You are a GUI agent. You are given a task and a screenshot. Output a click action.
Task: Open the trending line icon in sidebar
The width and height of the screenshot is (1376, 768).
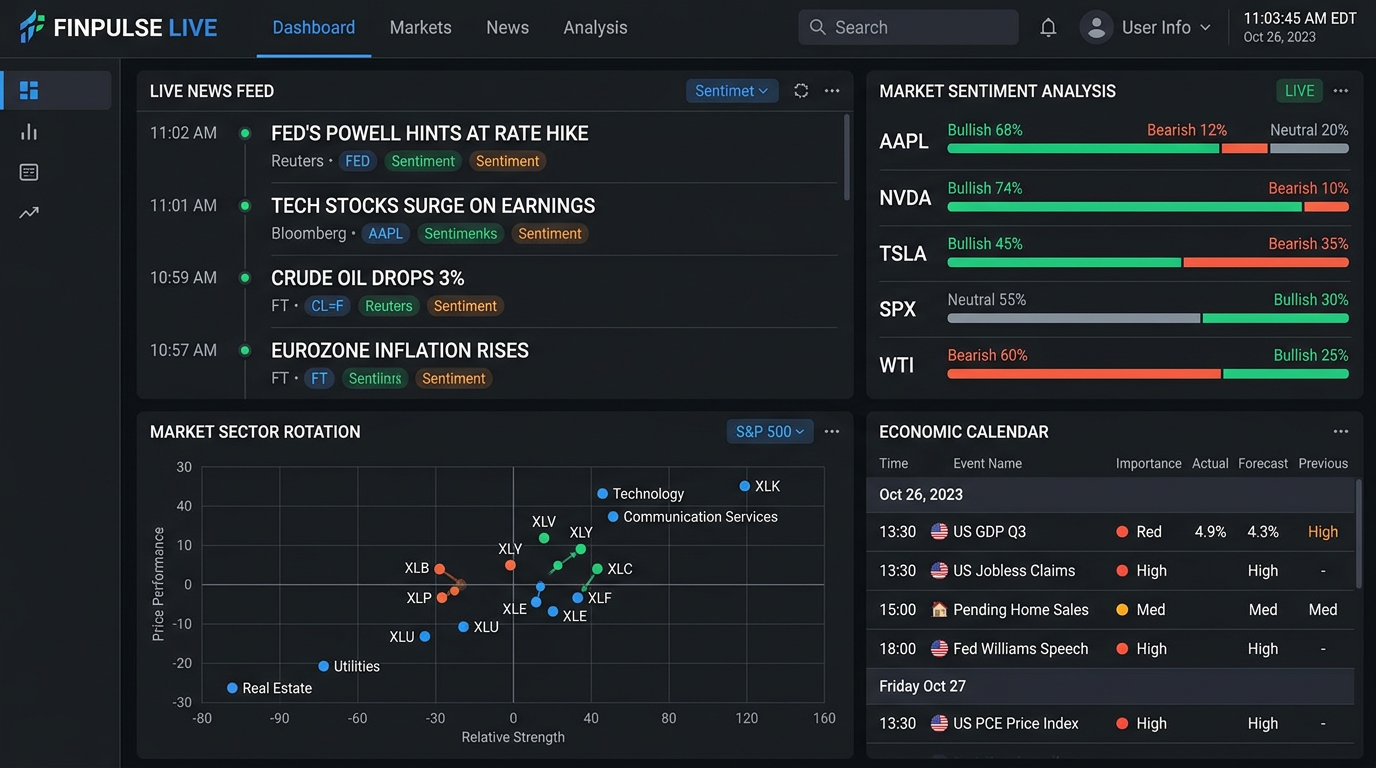point(29,212)
